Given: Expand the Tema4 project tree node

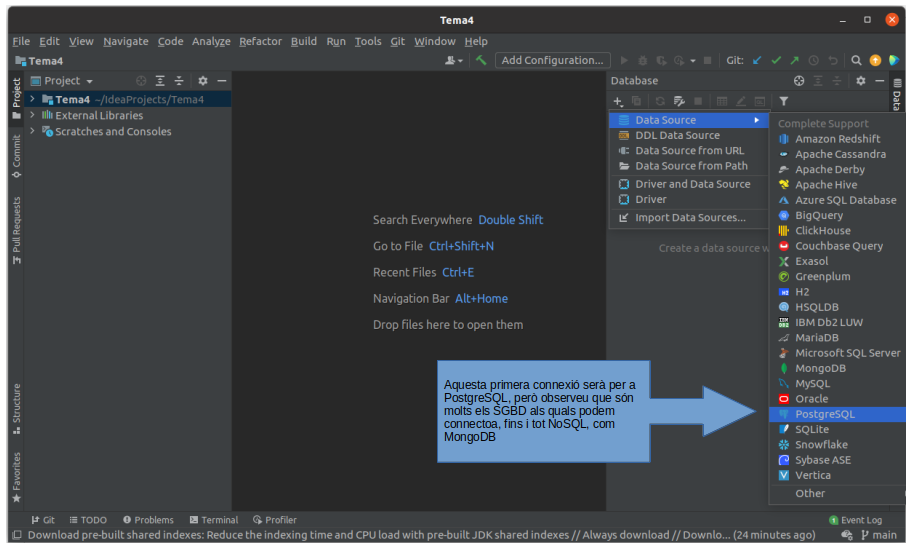Looking at the screenshot, I should point(33,99).
